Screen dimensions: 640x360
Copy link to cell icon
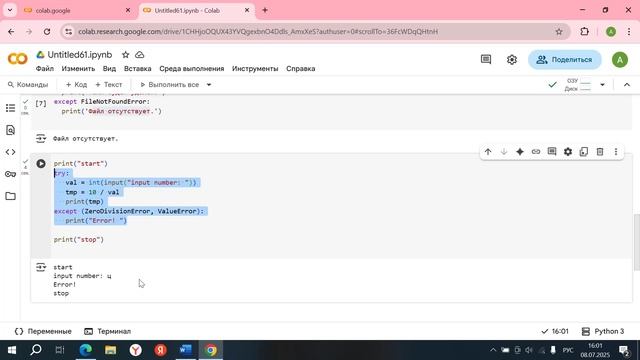pyautogui.click(x=536, y=152)
